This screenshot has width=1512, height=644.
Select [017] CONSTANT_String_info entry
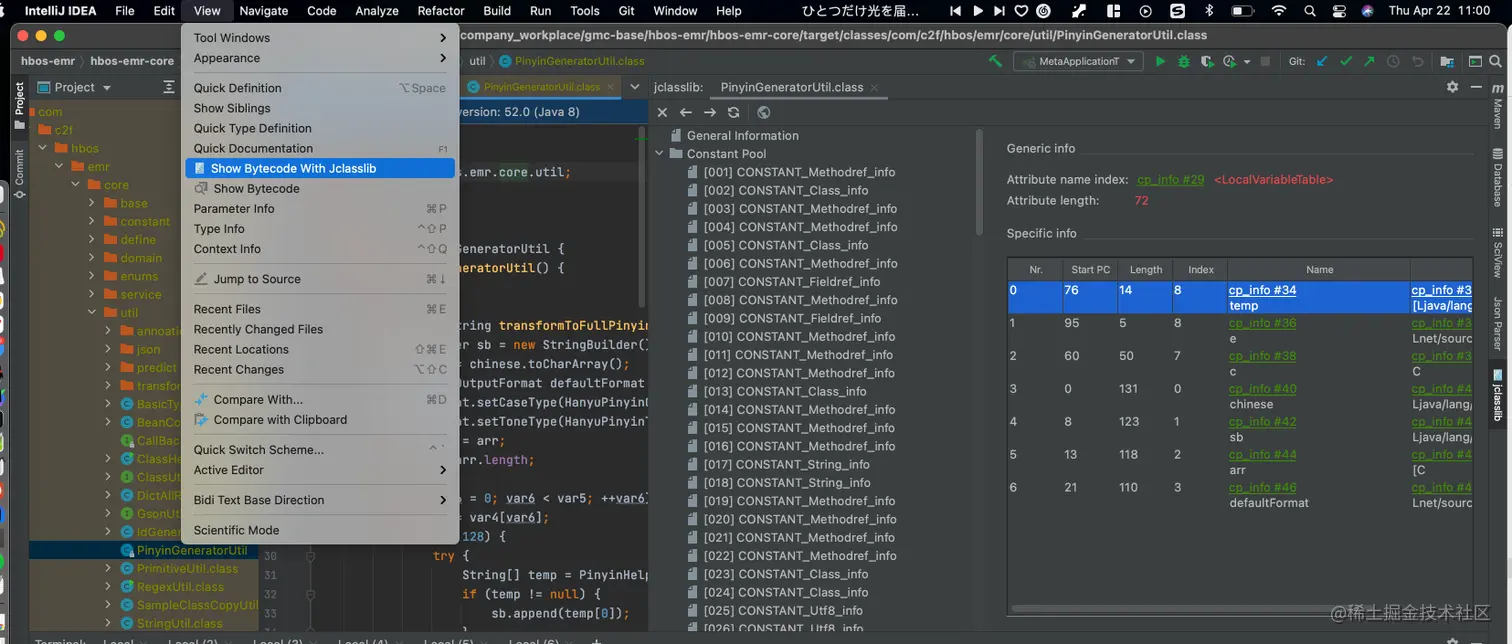786,464
